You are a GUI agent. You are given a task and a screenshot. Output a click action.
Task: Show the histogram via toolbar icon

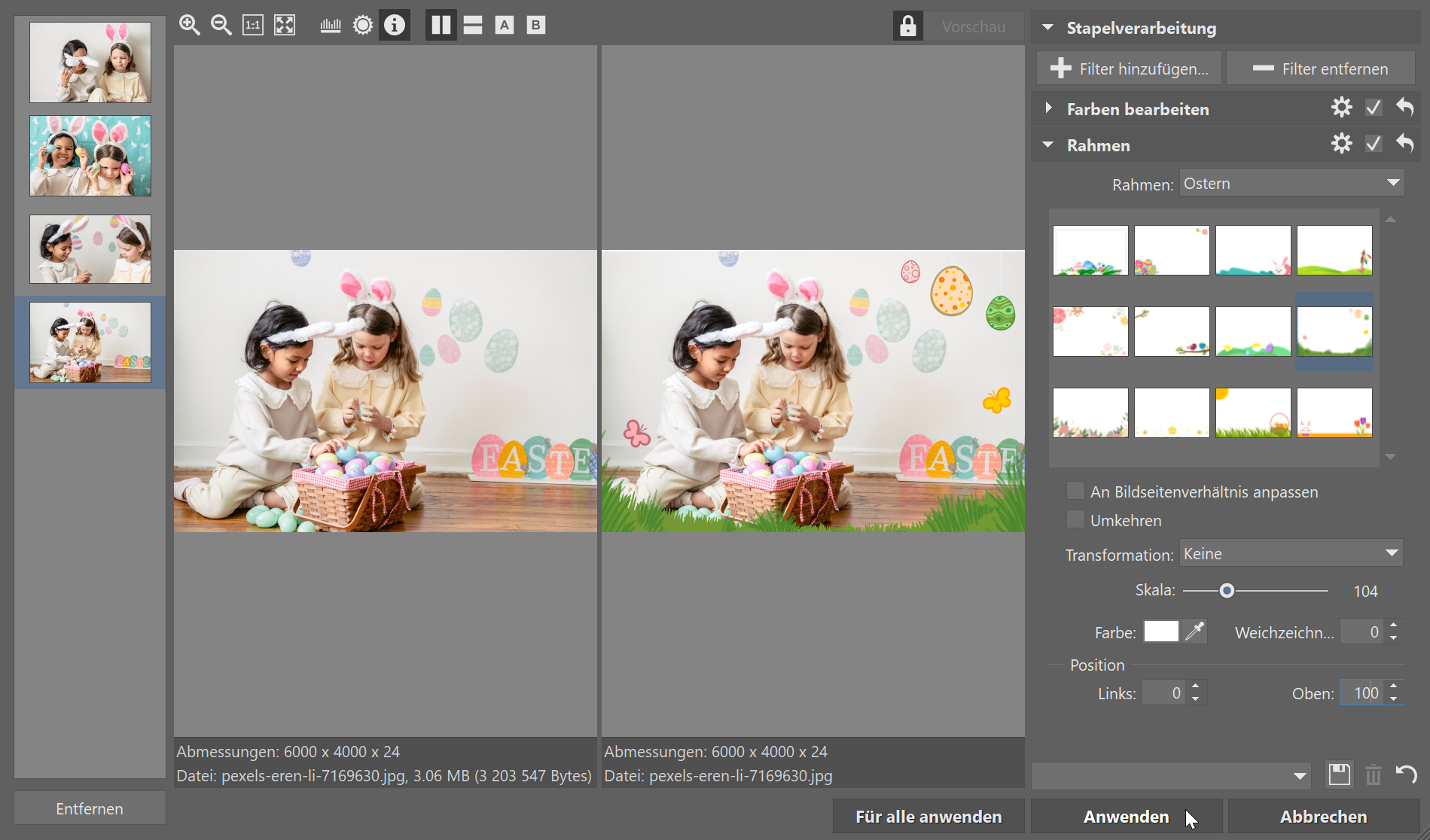tap(330, 25)
